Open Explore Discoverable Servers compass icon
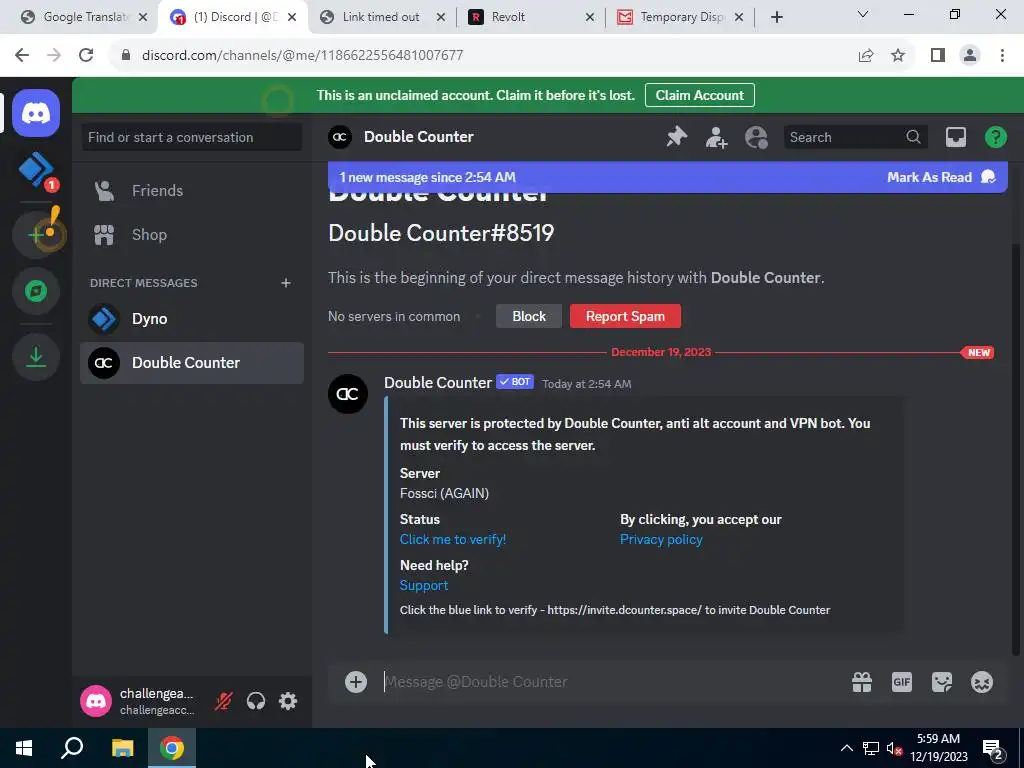The image size is (1024, 768). (36, 291)
